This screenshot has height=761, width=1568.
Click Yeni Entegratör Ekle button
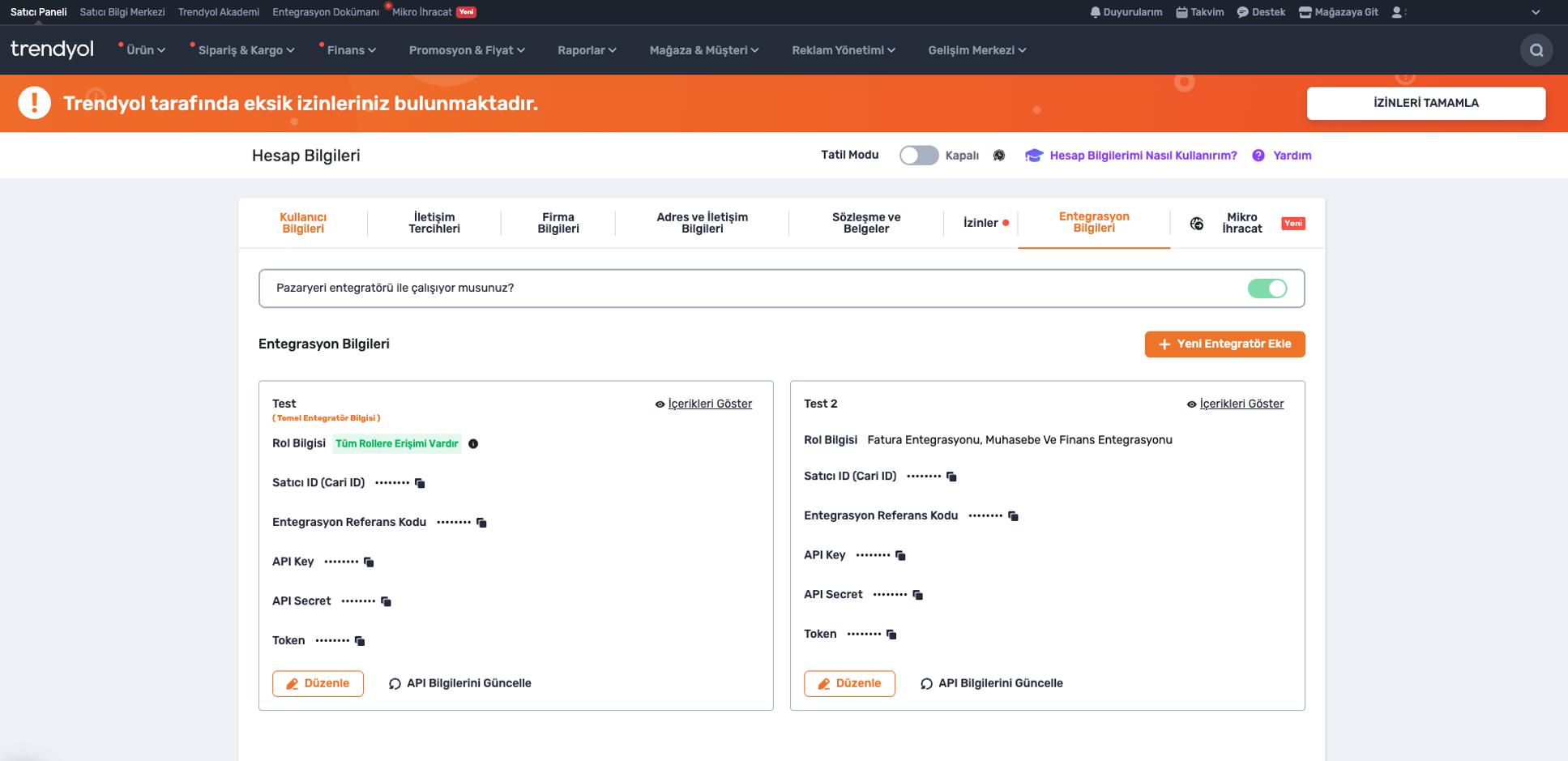pos(1224,344)
